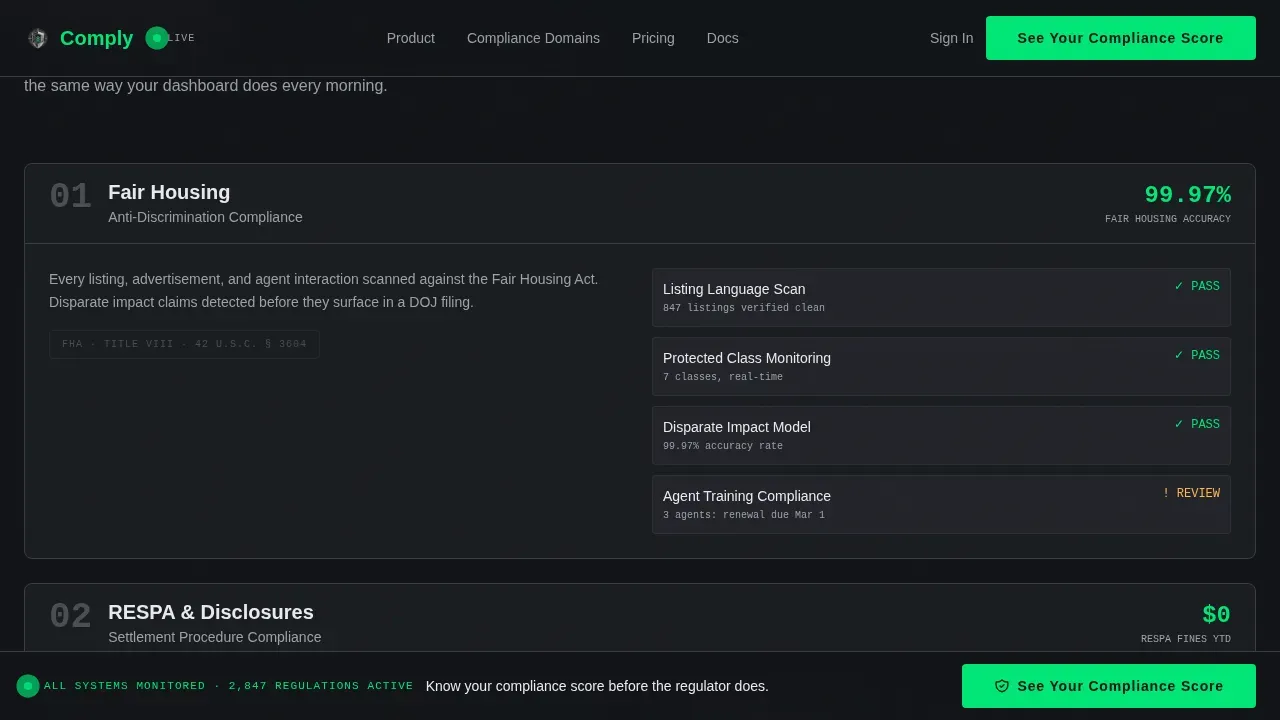This screenshot has width=1280, height=720.
Task: Open the Comply brand home link
Action: click(79, 38)
